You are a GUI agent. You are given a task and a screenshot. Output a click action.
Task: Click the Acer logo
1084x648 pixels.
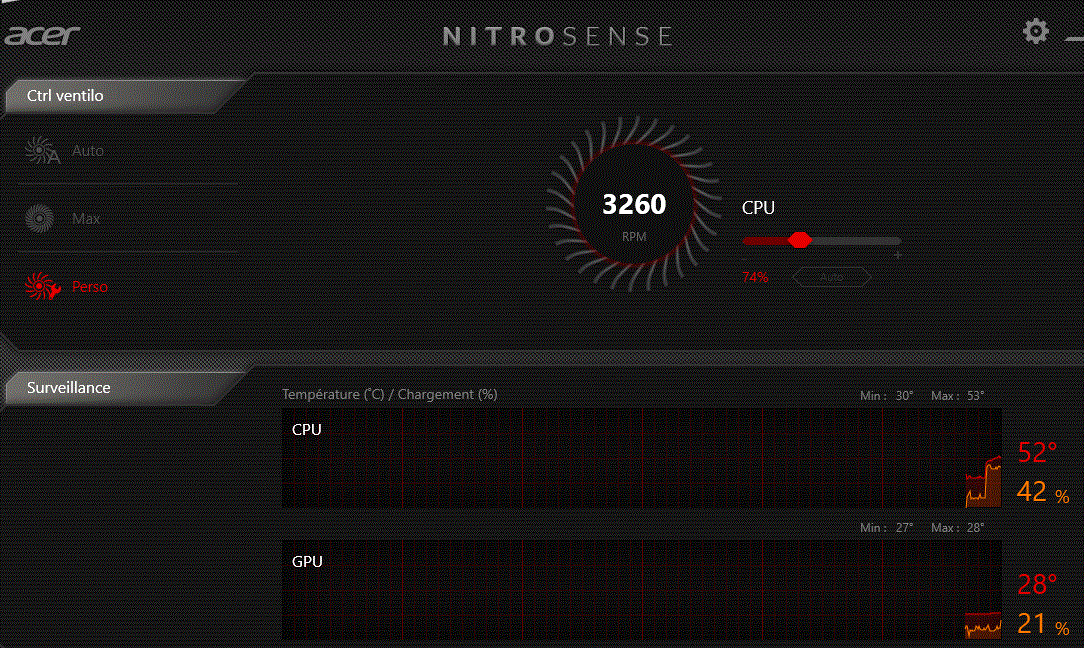pos(43,35)
